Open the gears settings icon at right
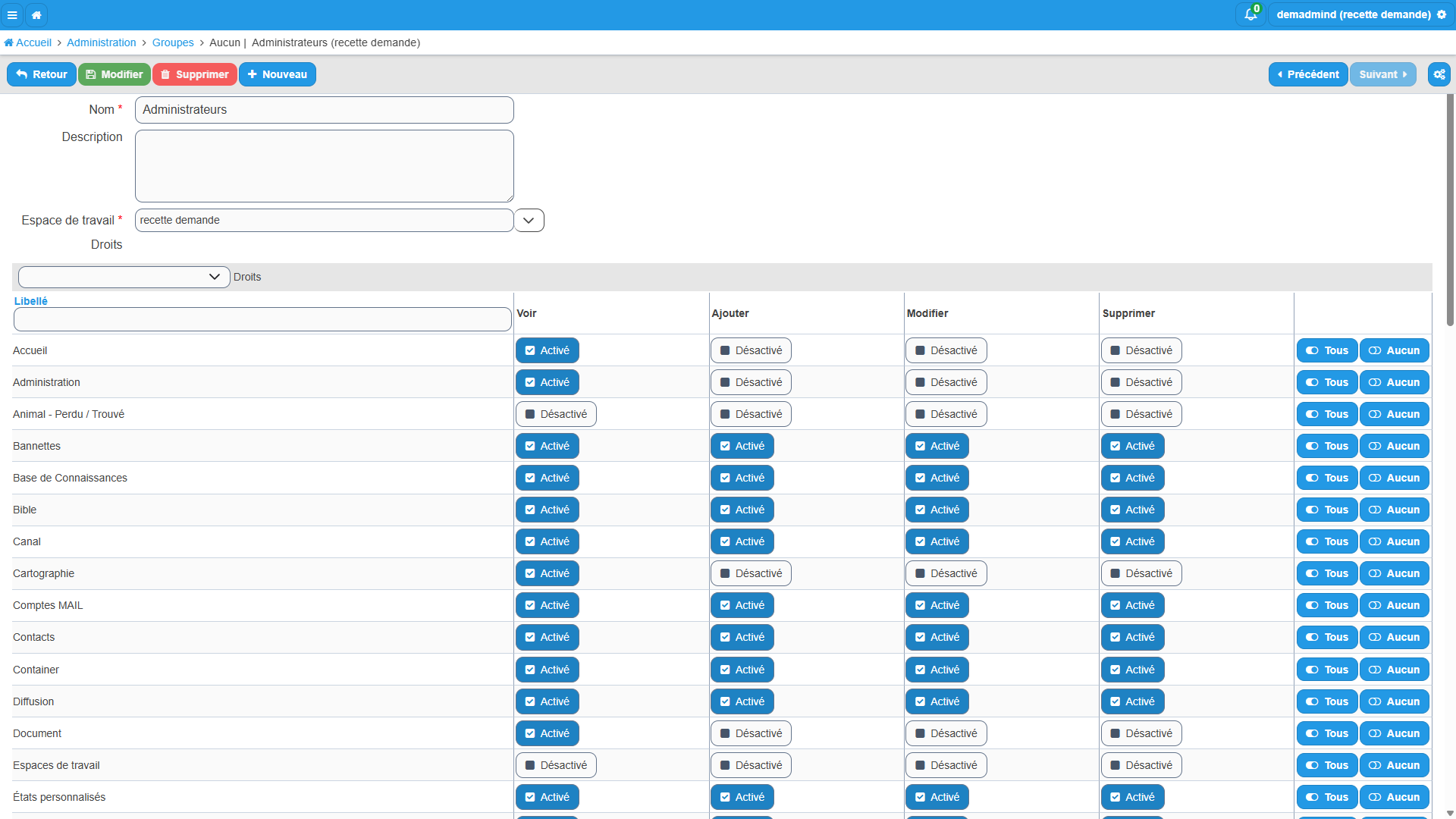 click(x=1439, y=74)
